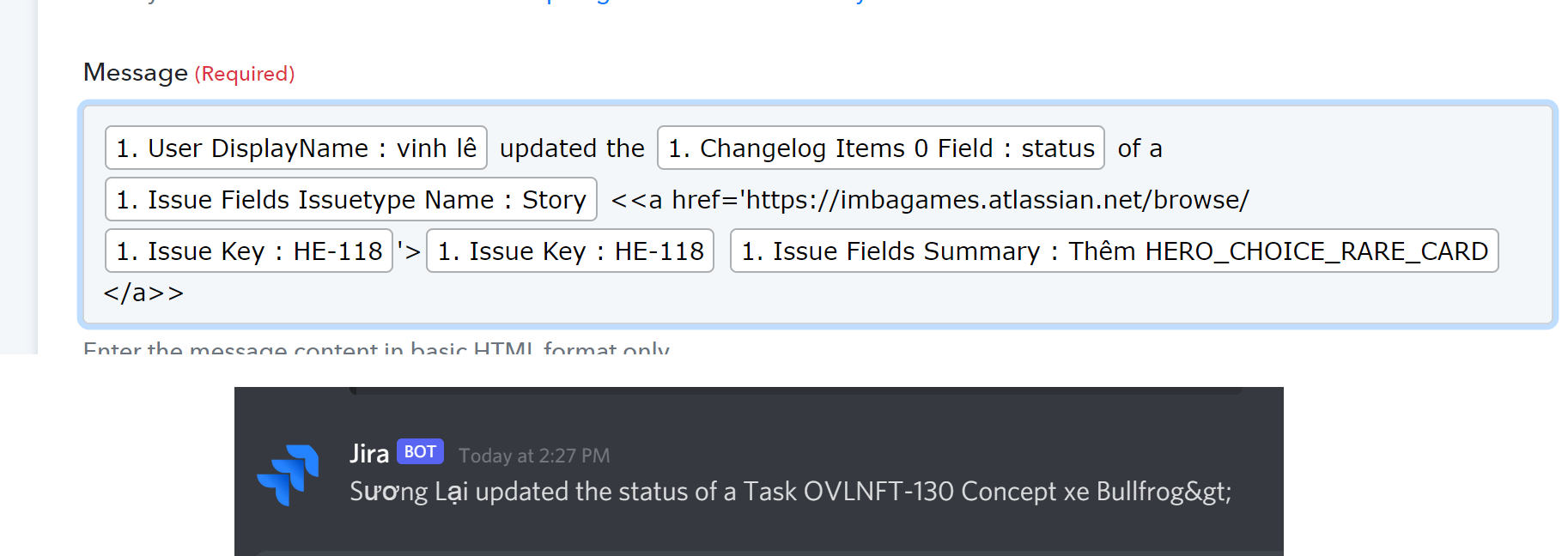Click the BOT badge next to Jira

[x=420, y=452]
